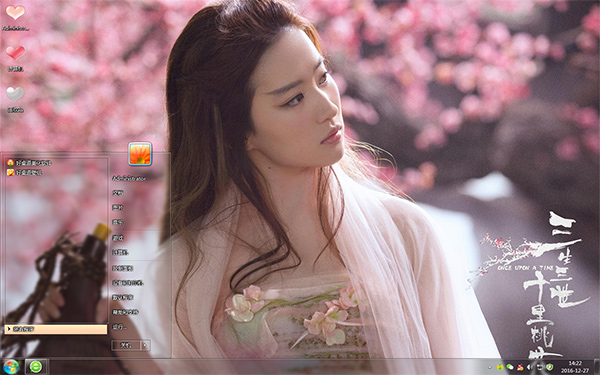Launch the second pinned wallpaper program entry

pos(24,173)
